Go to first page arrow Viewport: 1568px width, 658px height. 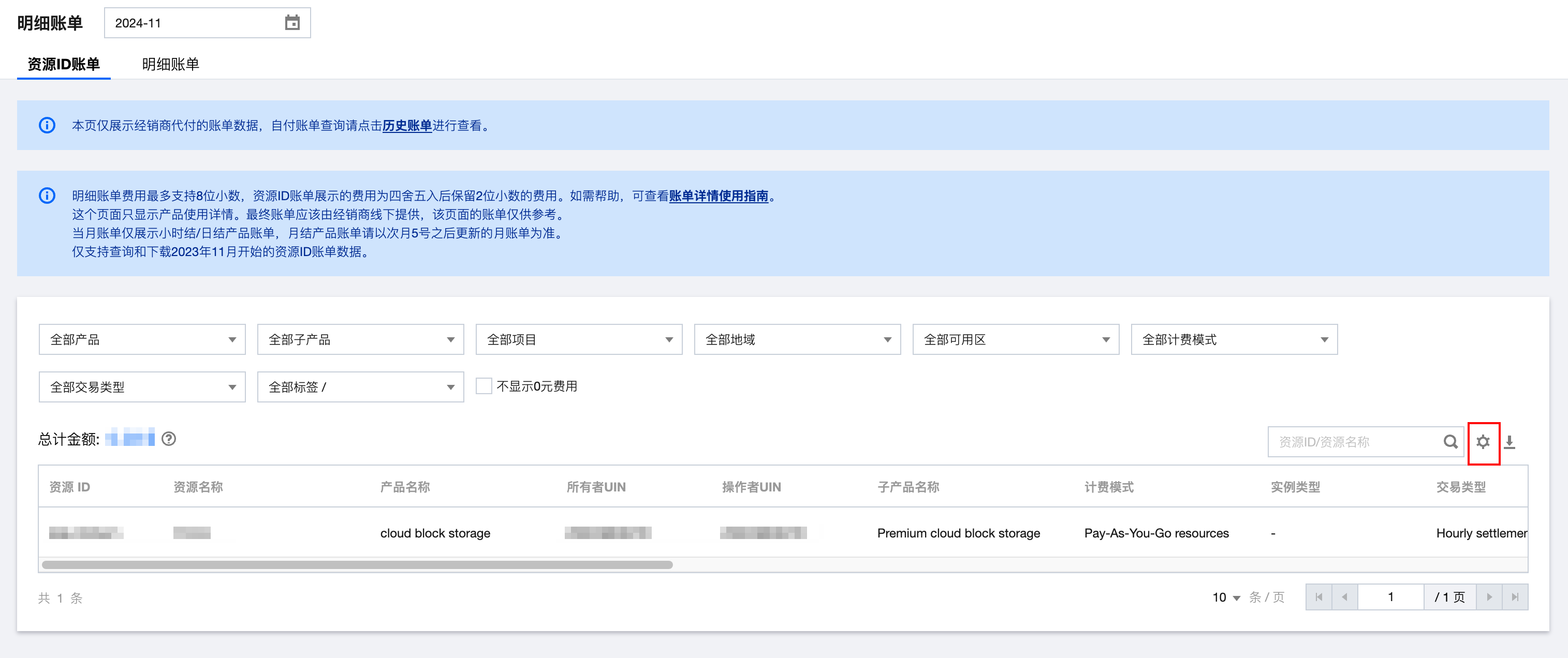point(1318,597)
